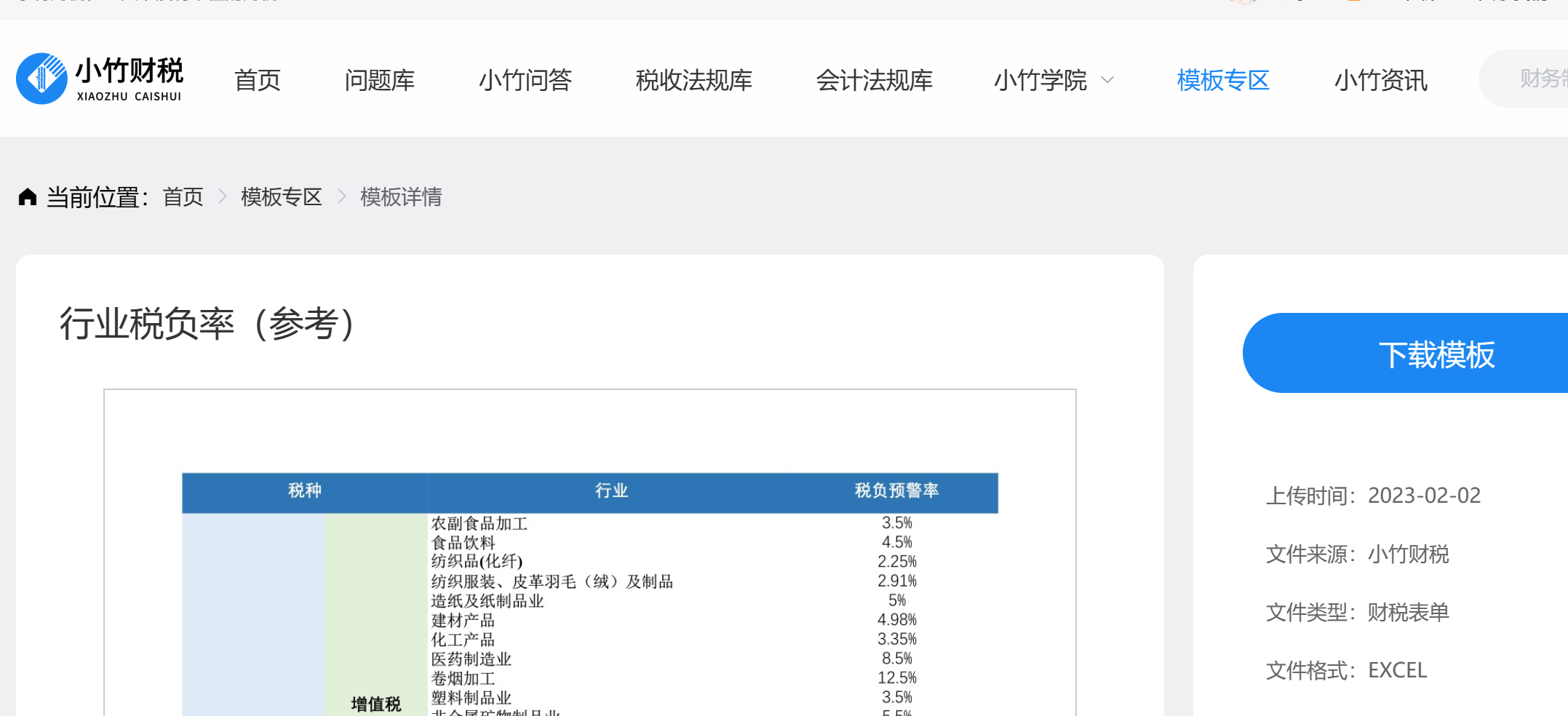Click the 模板专区 breadcrumb link

pos(282,197)
